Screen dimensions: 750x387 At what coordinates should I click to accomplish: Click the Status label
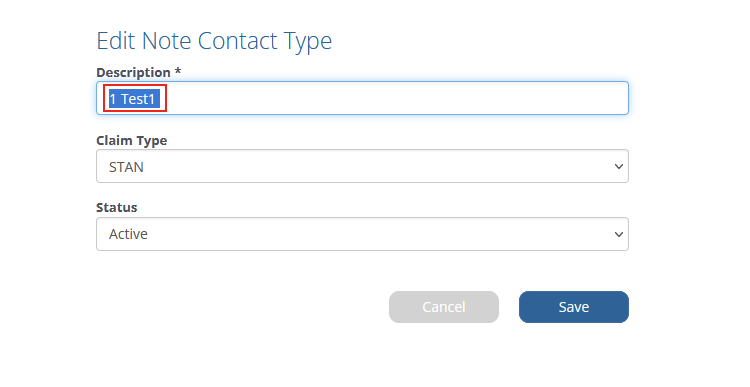coord(117,208)
